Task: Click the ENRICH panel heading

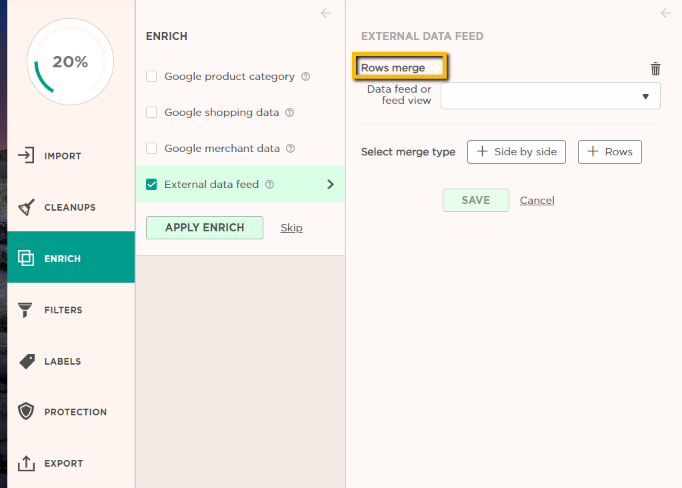Action: 167,36
